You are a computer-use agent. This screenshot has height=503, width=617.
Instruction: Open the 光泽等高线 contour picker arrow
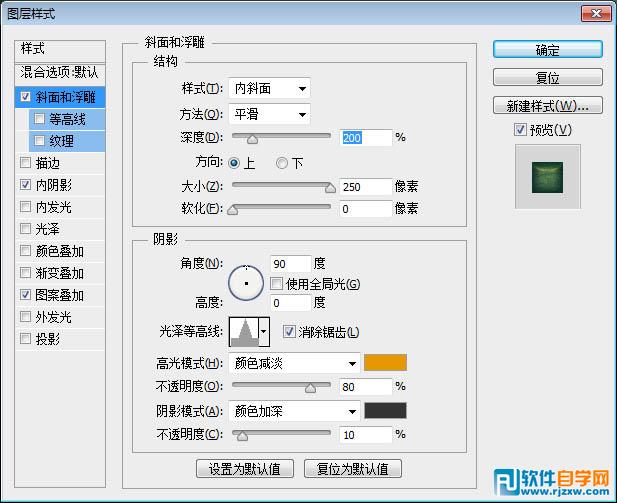[x=264, y=332]
